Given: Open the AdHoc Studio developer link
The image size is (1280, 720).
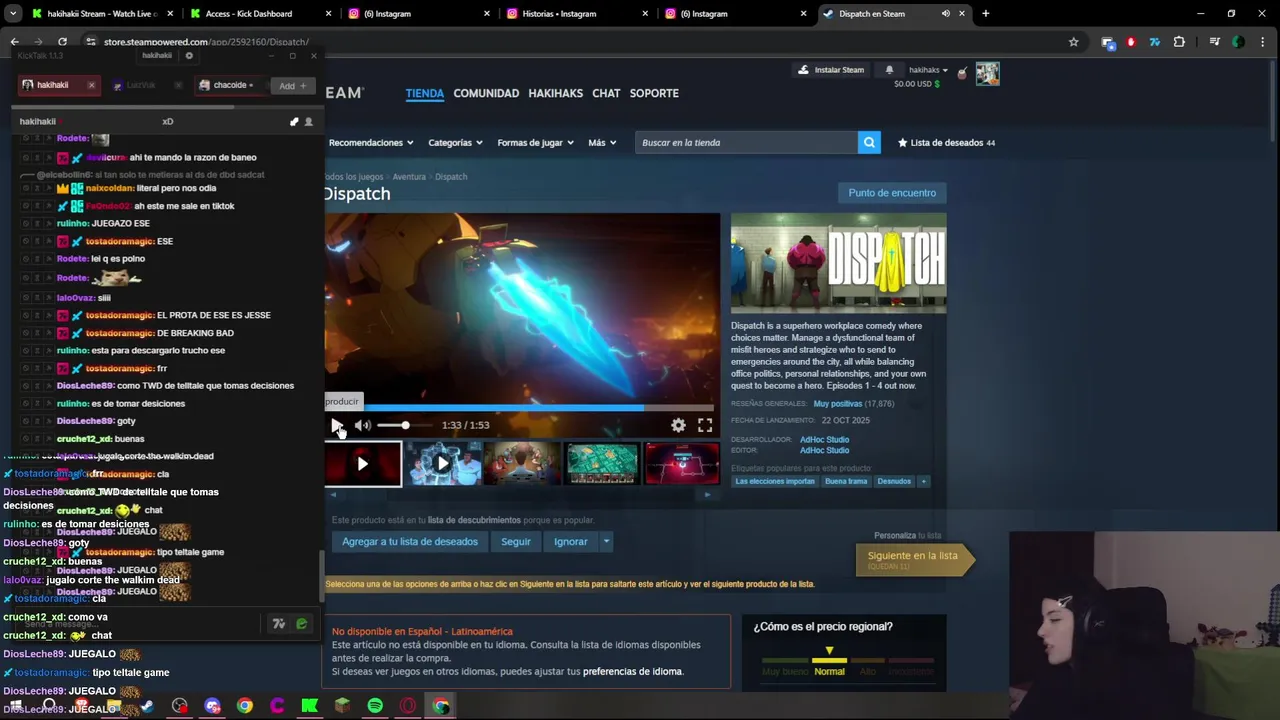Looking at the screenshot, I should [x=824, y=439].
